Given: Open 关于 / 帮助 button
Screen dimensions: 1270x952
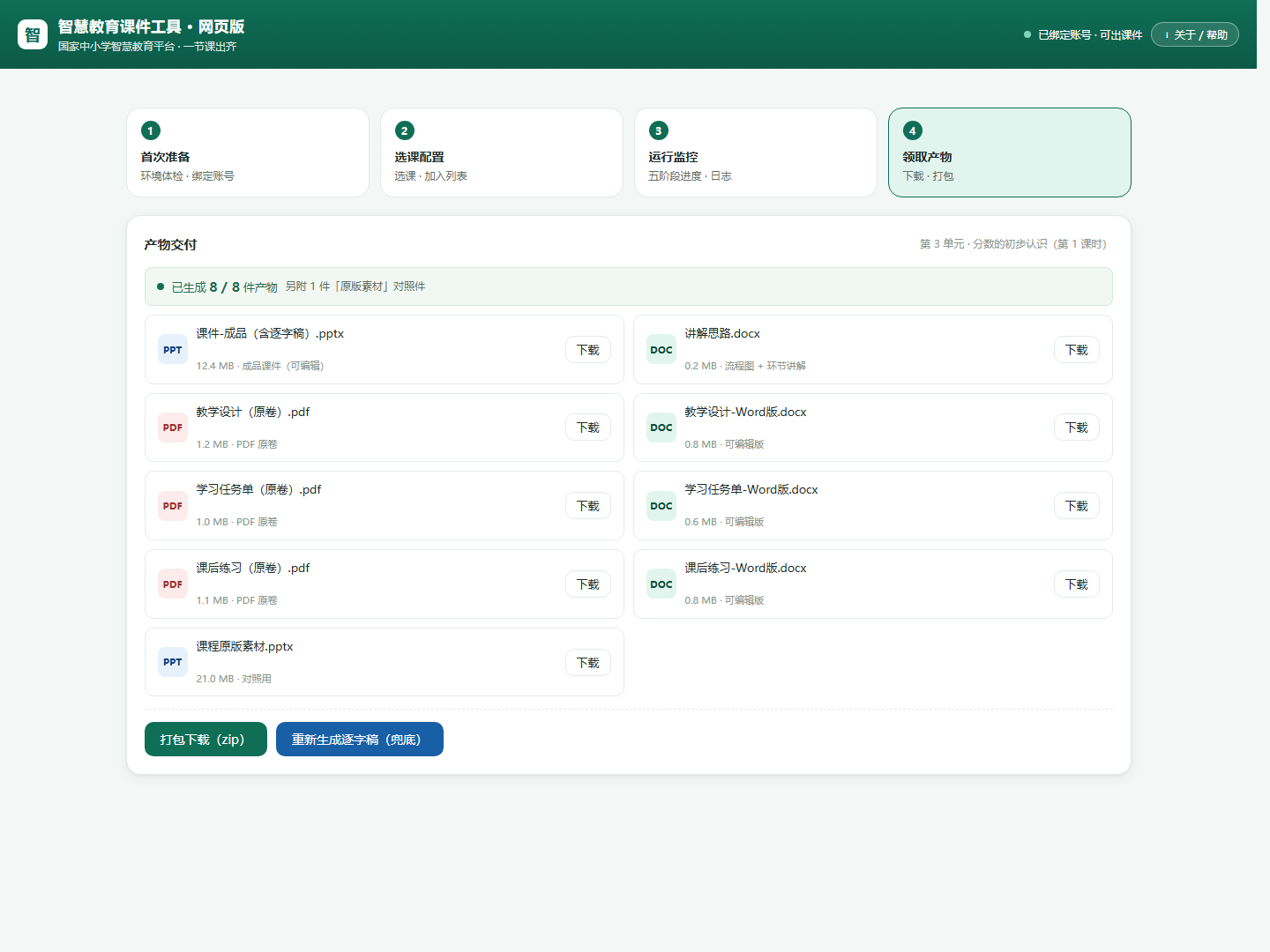Looking at the screenshot, I should click(x=1195, y=34).
